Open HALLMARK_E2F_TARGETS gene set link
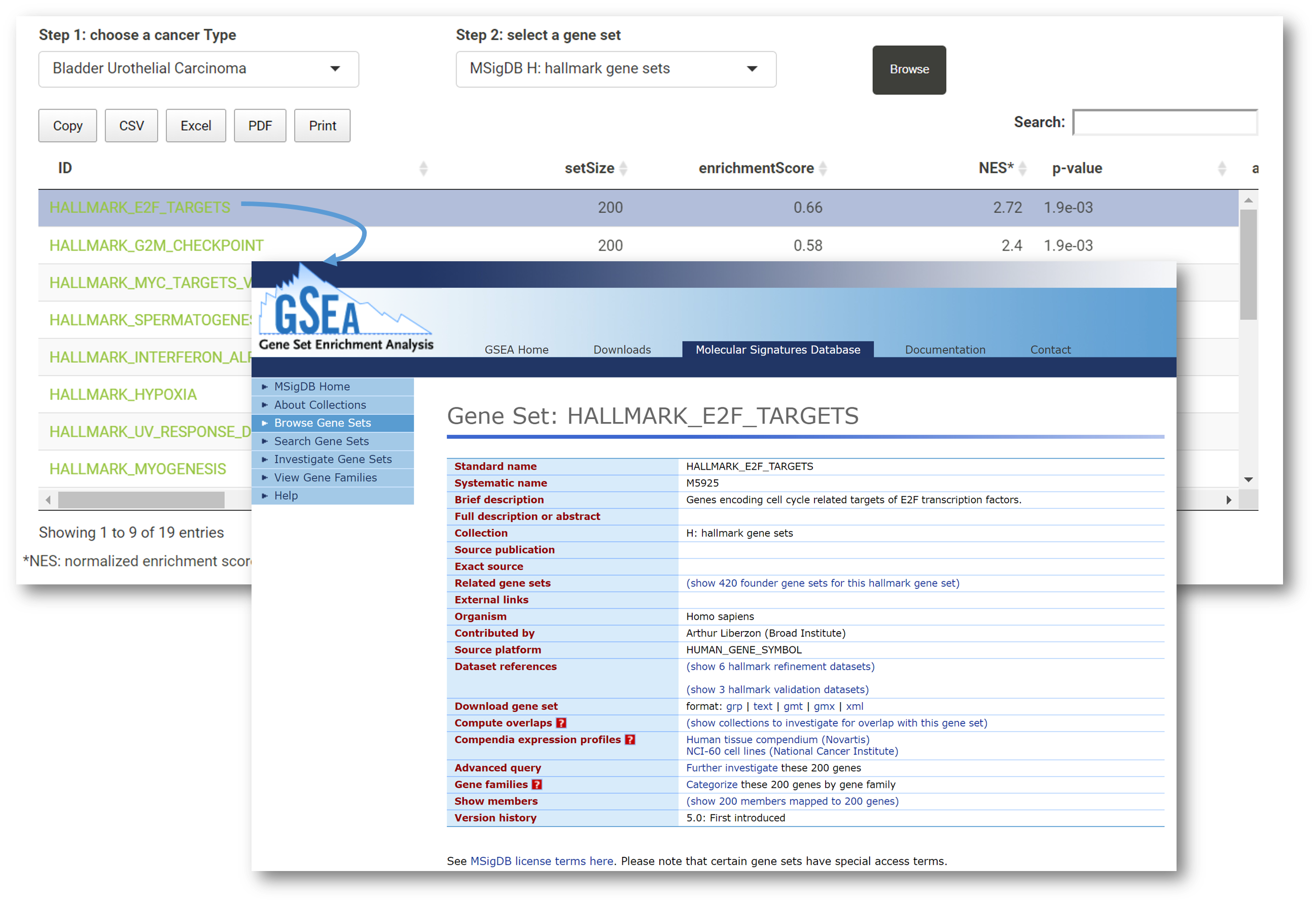Viewport: 1316px width, 904px height. (140, 208)
